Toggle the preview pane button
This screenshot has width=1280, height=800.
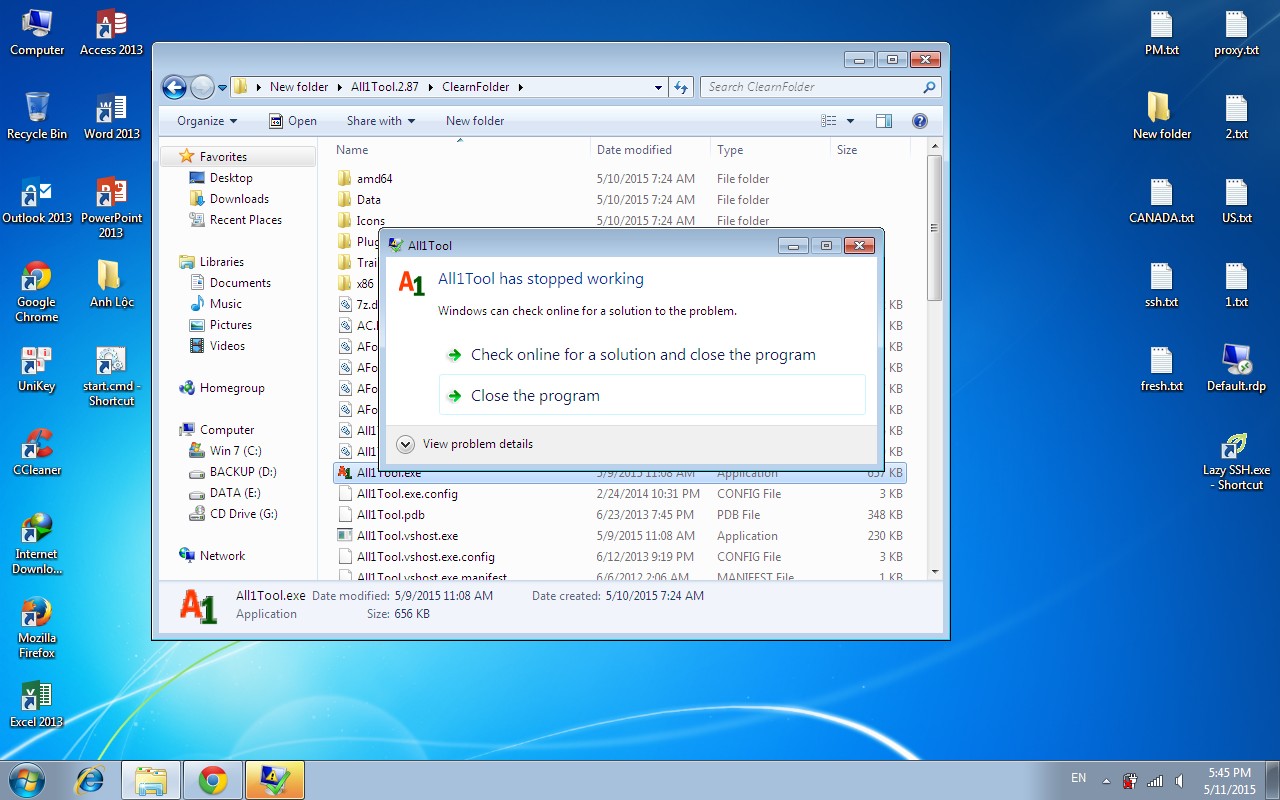(883, 121)
